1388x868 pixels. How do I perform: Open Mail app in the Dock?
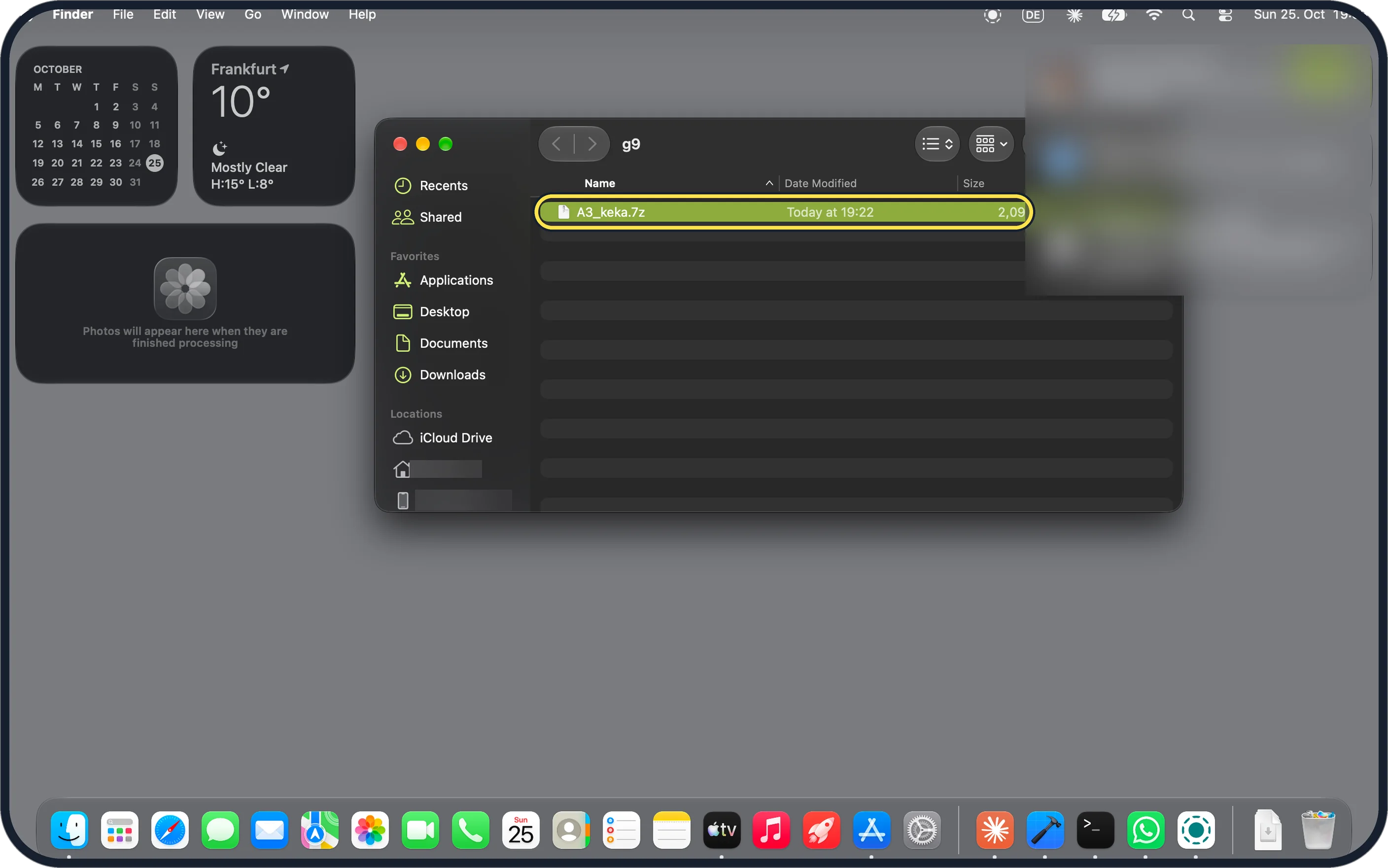270,830
